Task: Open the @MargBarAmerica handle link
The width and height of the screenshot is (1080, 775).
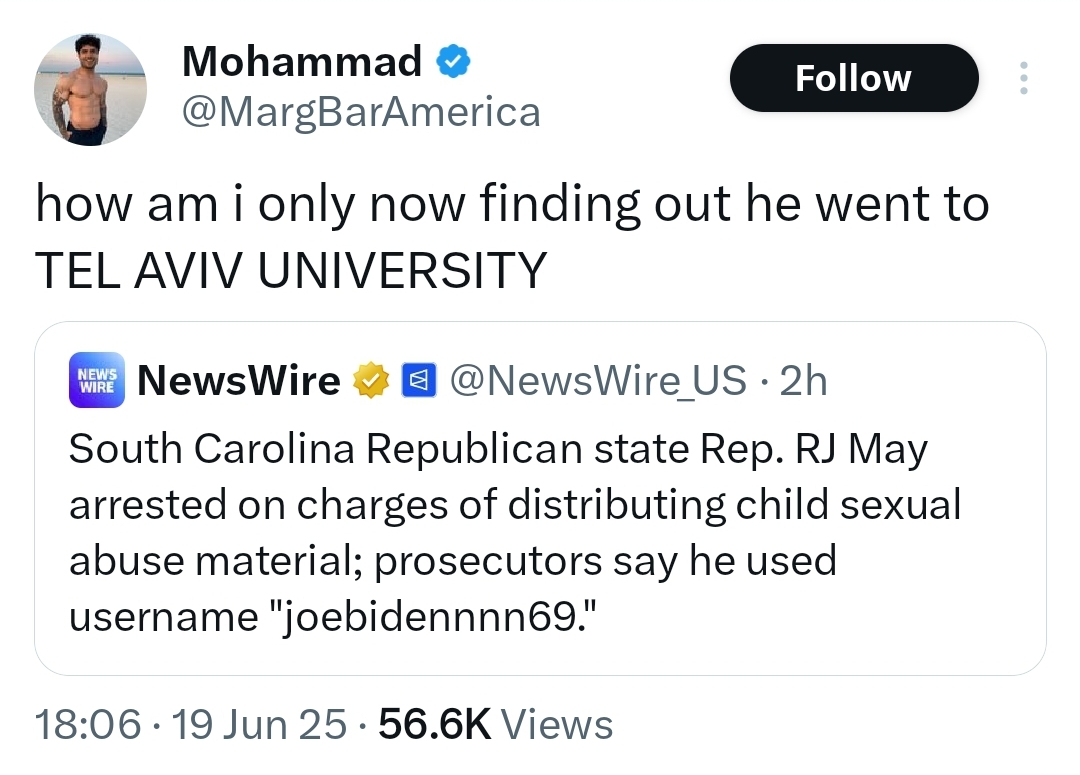Action: pos(361,112)
